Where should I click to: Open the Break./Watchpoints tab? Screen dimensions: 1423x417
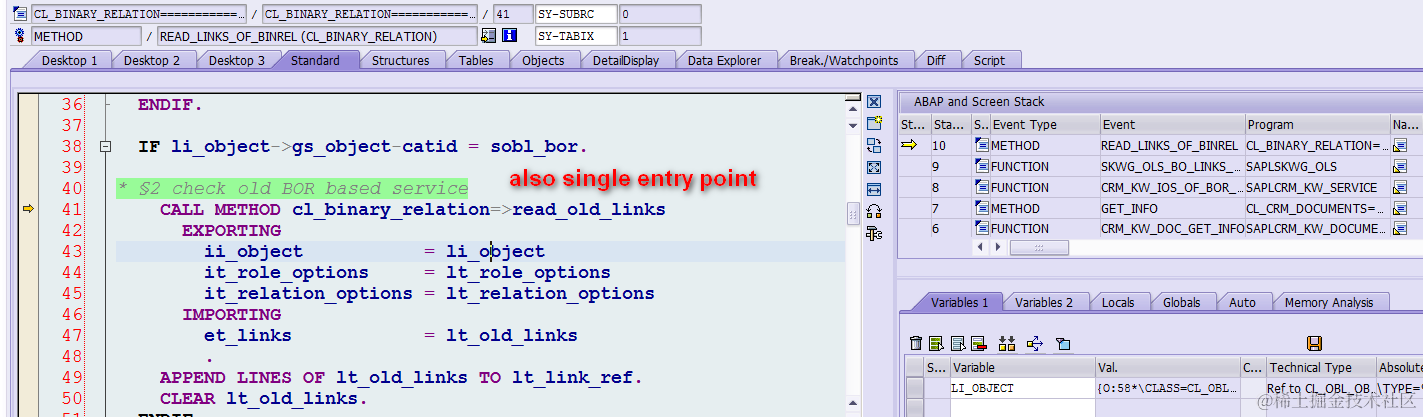coord(844,60)
